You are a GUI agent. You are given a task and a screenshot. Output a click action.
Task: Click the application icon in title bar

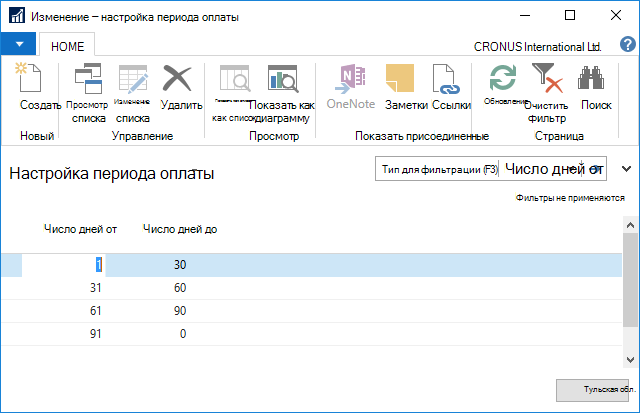coord(17,16)
